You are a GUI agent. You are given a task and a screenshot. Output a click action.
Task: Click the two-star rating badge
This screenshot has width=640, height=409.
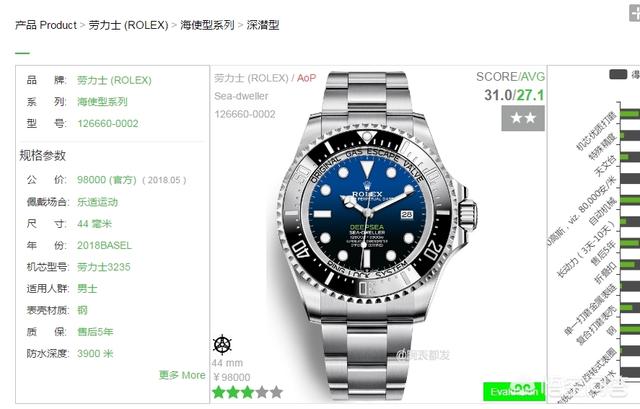[523, 118]
